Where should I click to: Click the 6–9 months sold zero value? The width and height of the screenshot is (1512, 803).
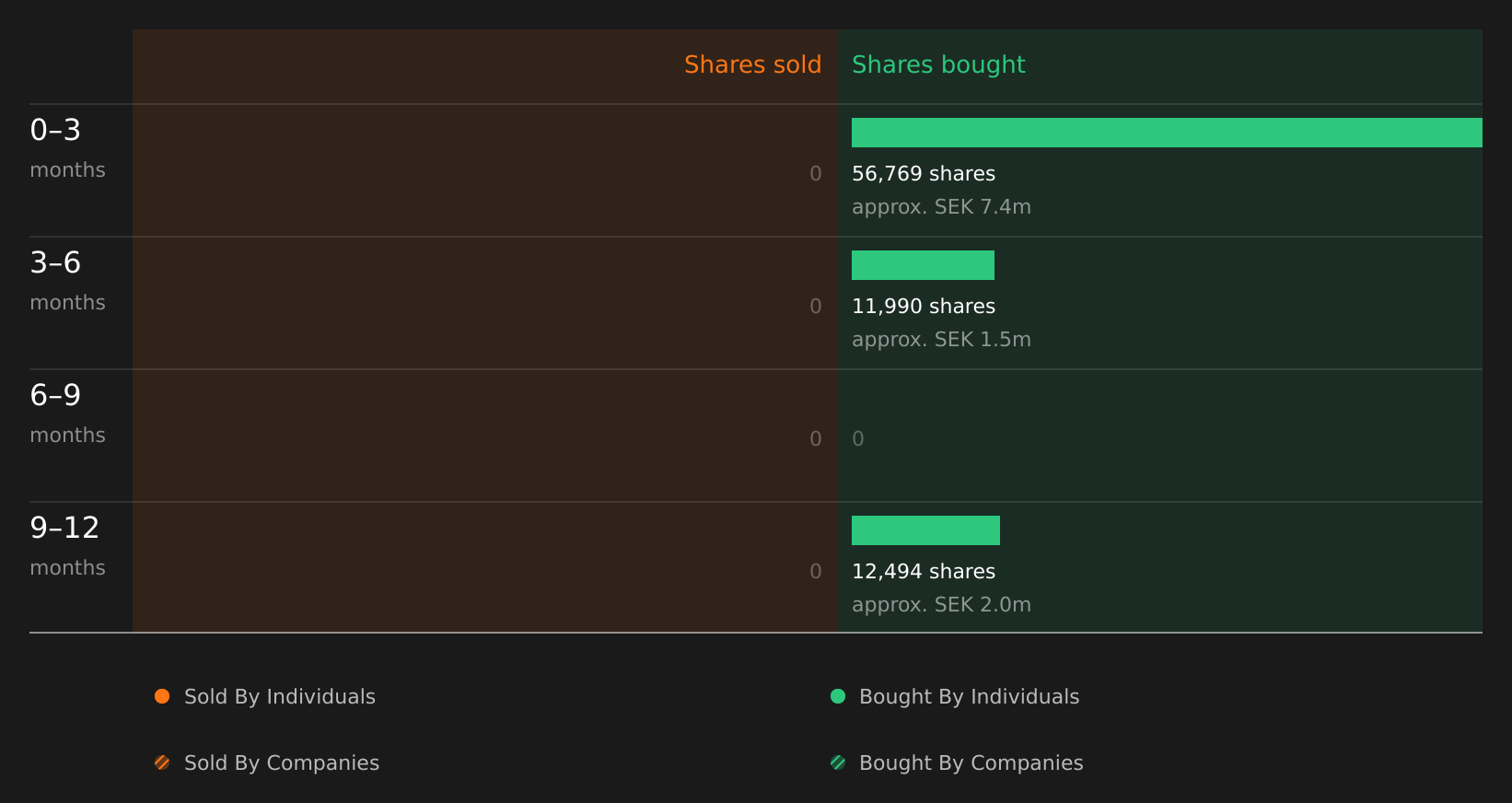click(x=816, y=439)
